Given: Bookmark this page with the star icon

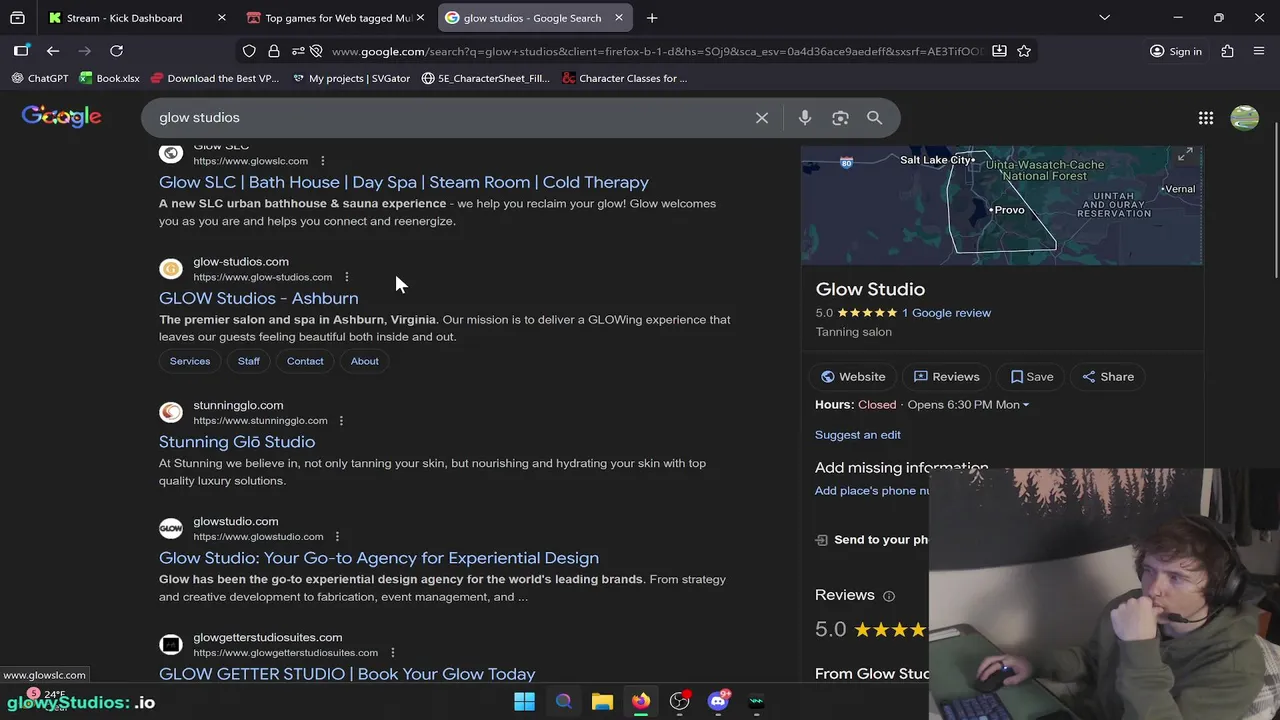Looking at the screenshot, I should coord(1024,51).
